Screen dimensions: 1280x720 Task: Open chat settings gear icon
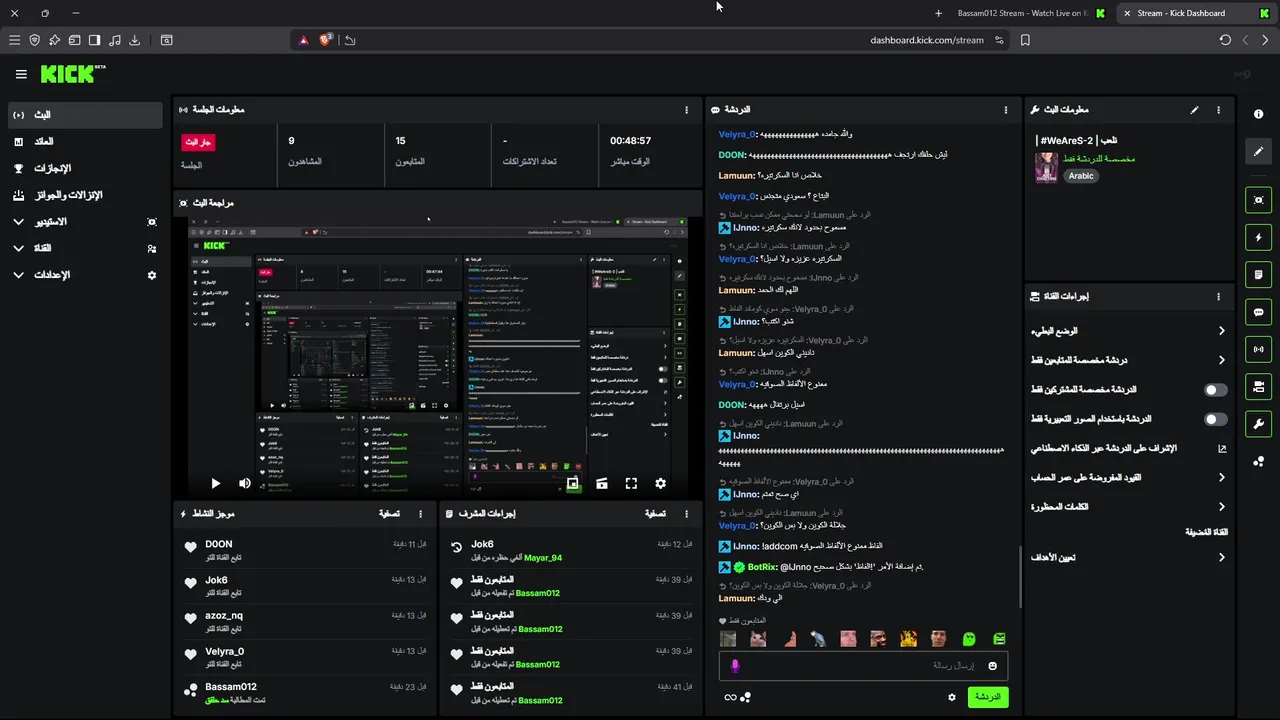[952, 697]
